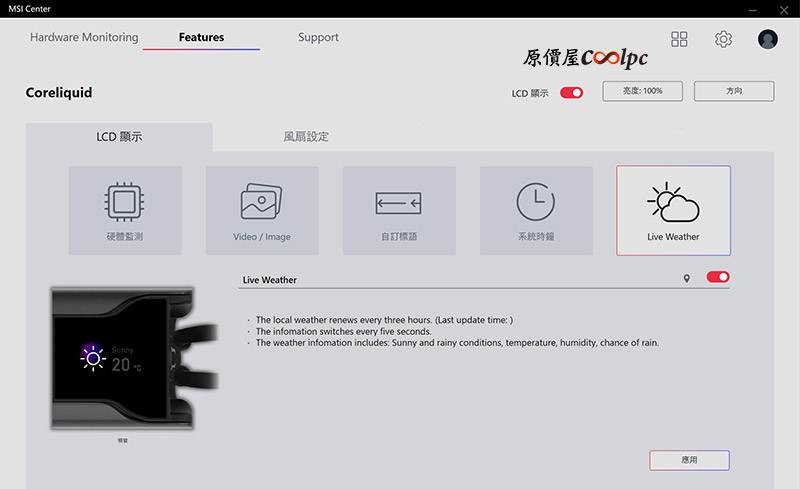
Task: Click the 亮度: 100% brightness button
Action: point(642,91)
